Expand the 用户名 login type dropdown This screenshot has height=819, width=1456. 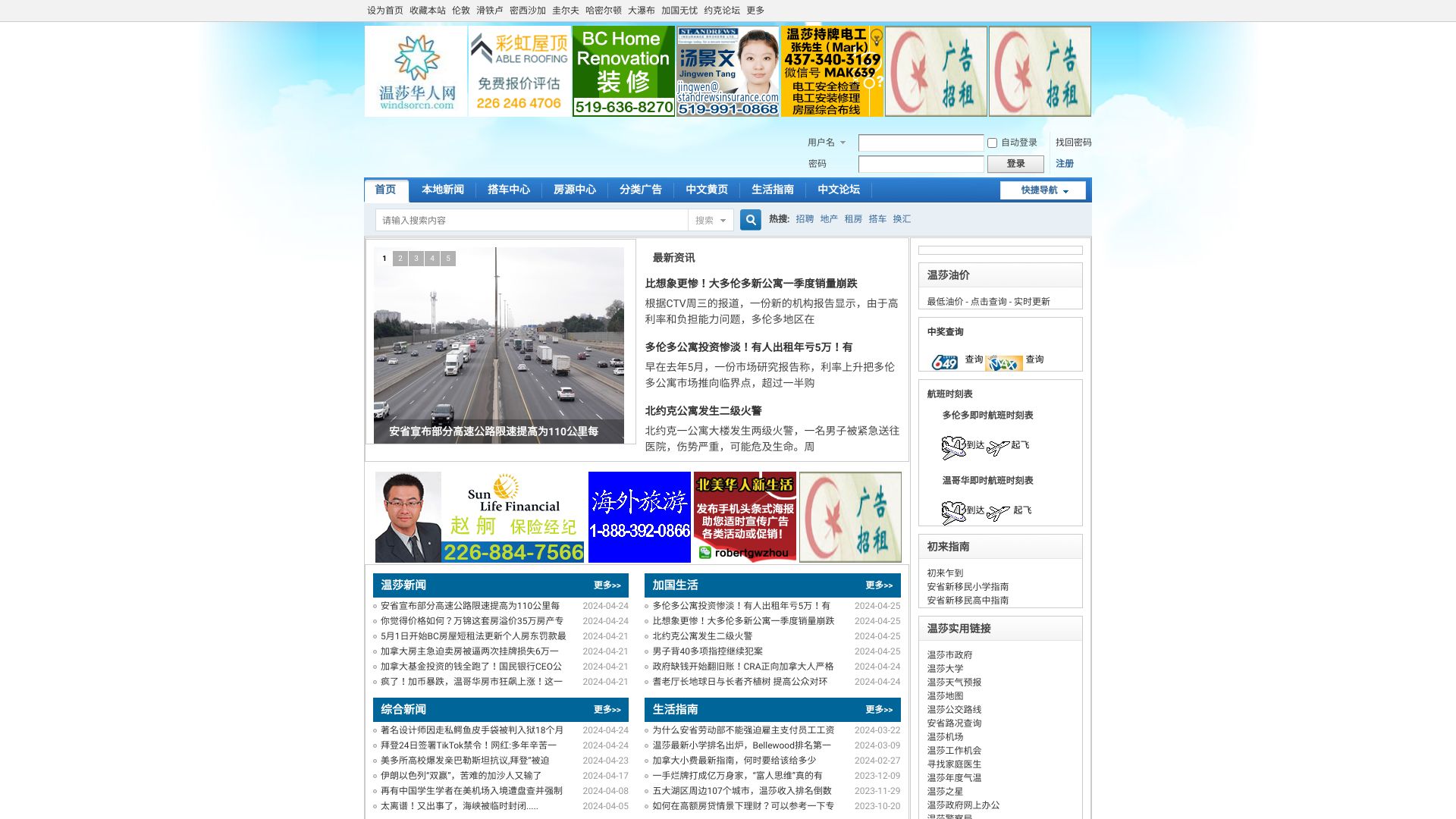click(827, 143)
